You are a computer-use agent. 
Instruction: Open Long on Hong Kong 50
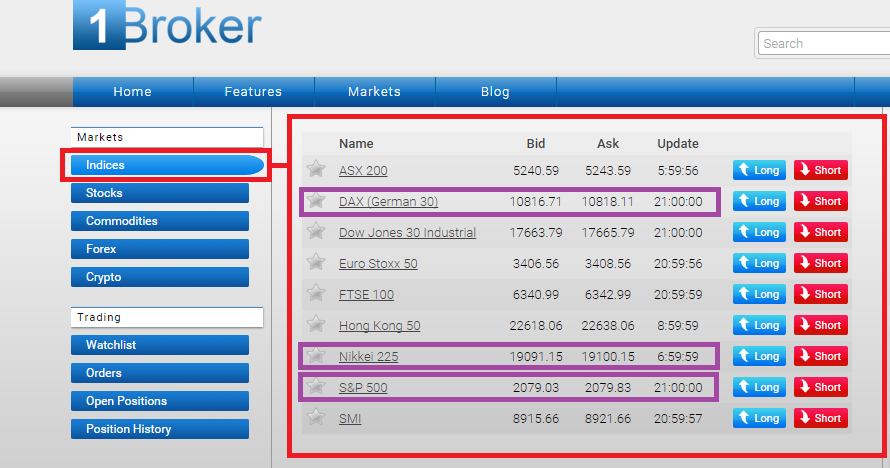pos(759,325)
